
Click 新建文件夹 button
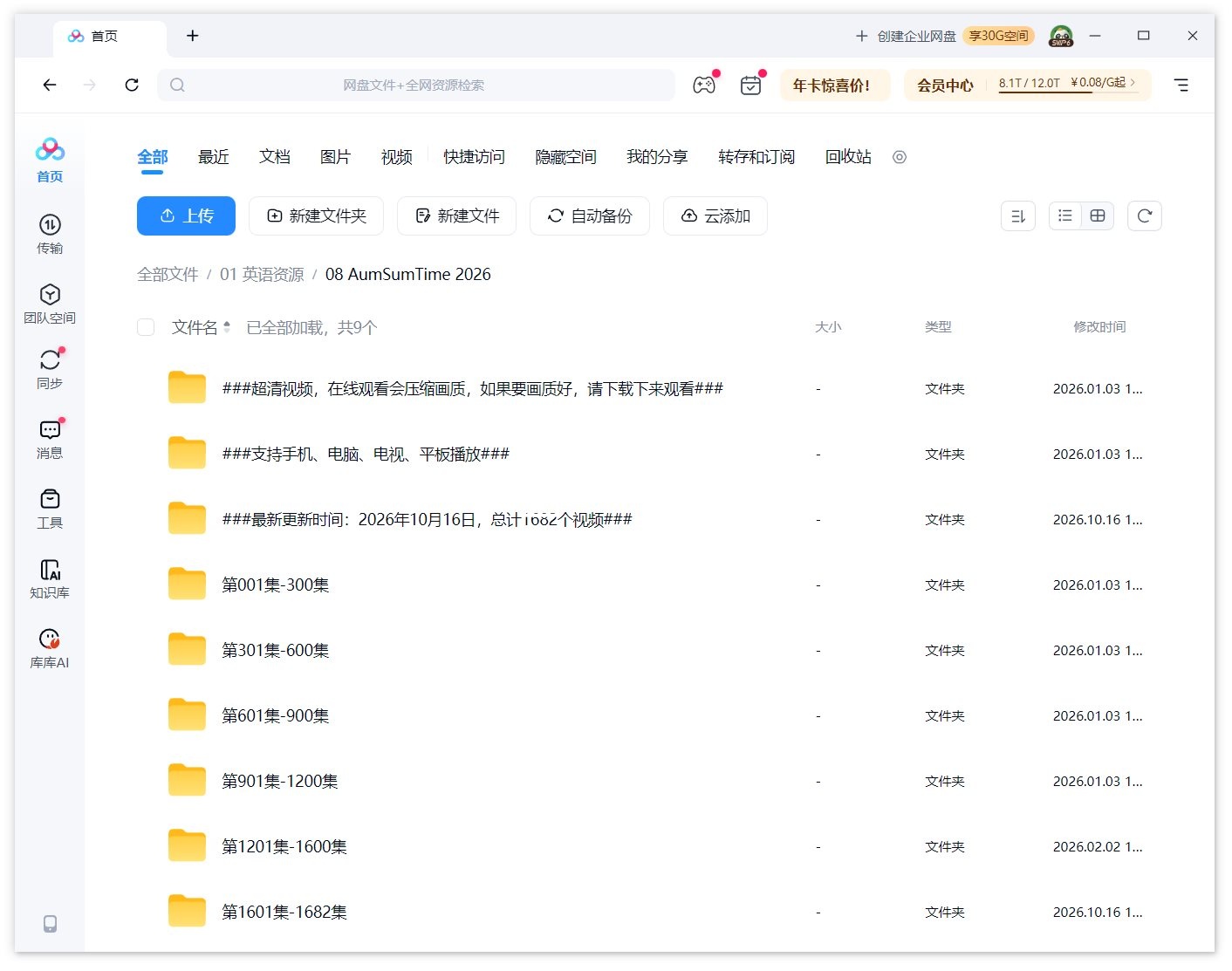pos(316,215)
